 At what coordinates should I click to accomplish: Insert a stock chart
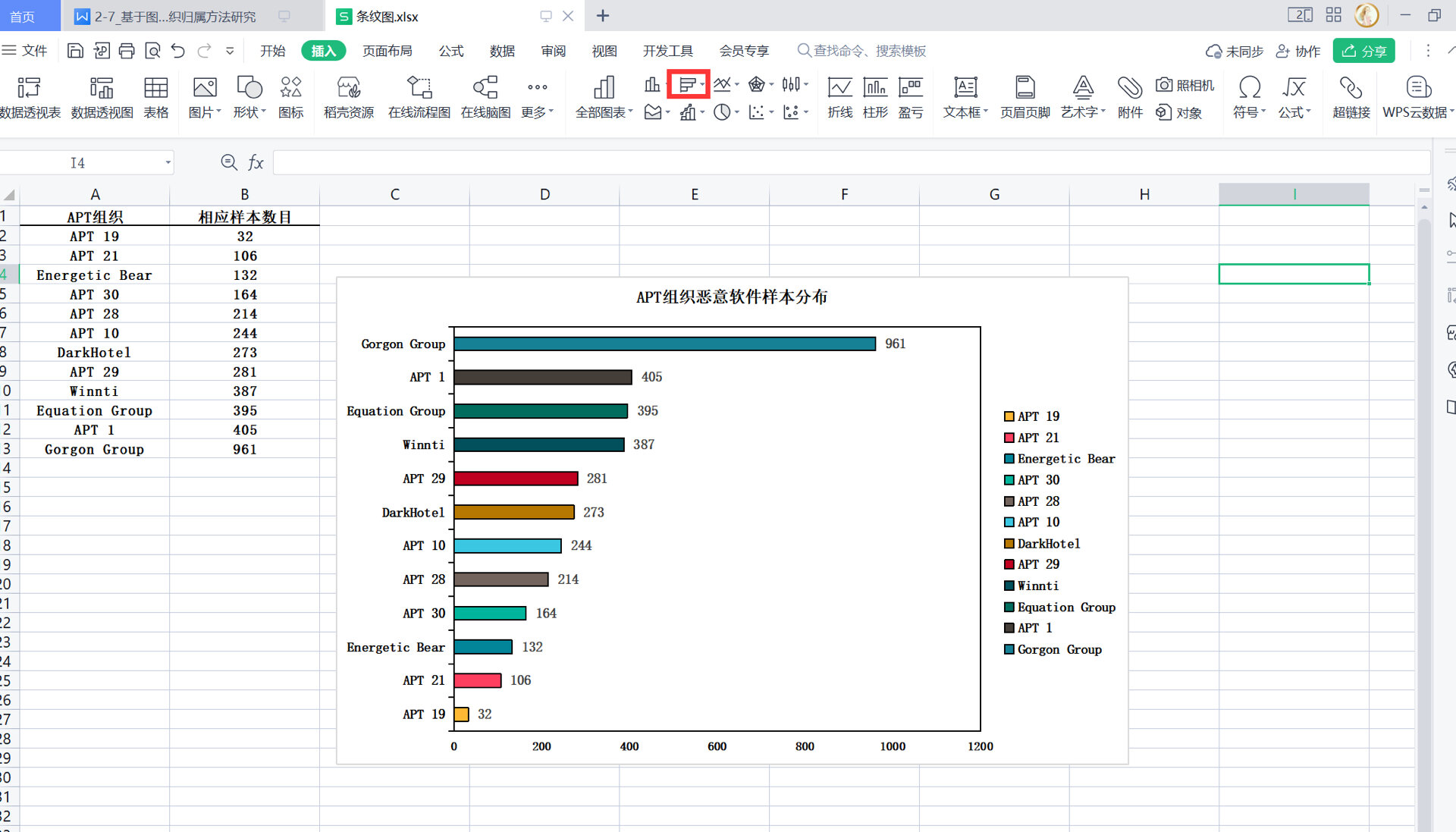[791, 84]
